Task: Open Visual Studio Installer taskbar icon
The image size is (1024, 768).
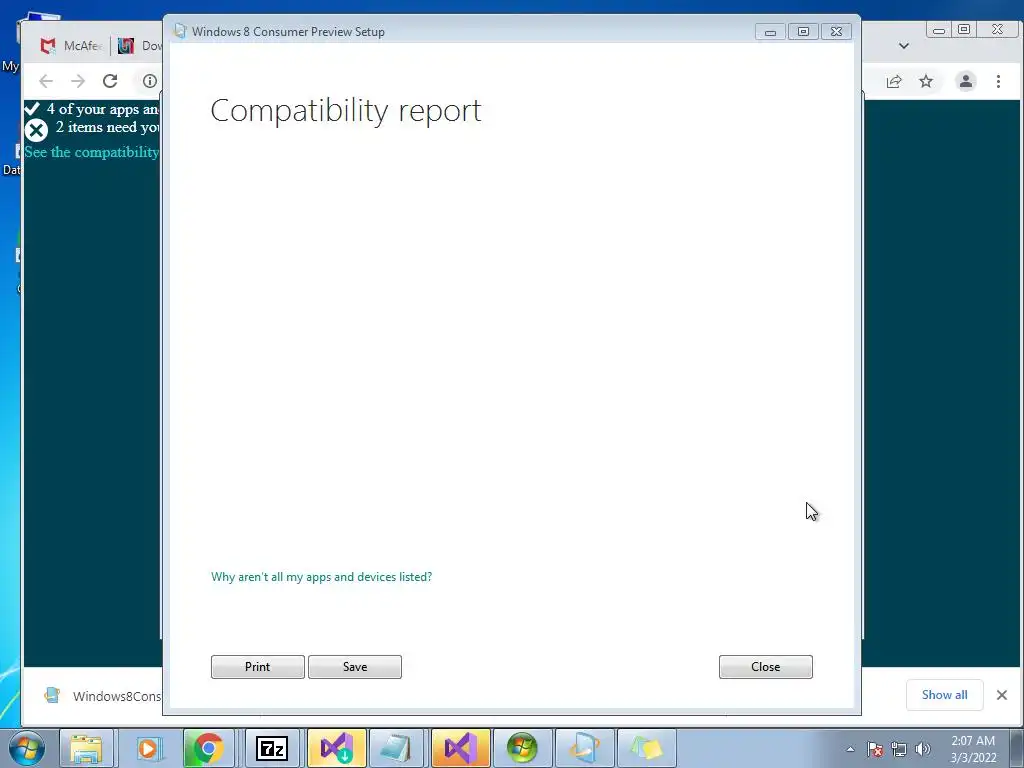Action: click(336, 748)
